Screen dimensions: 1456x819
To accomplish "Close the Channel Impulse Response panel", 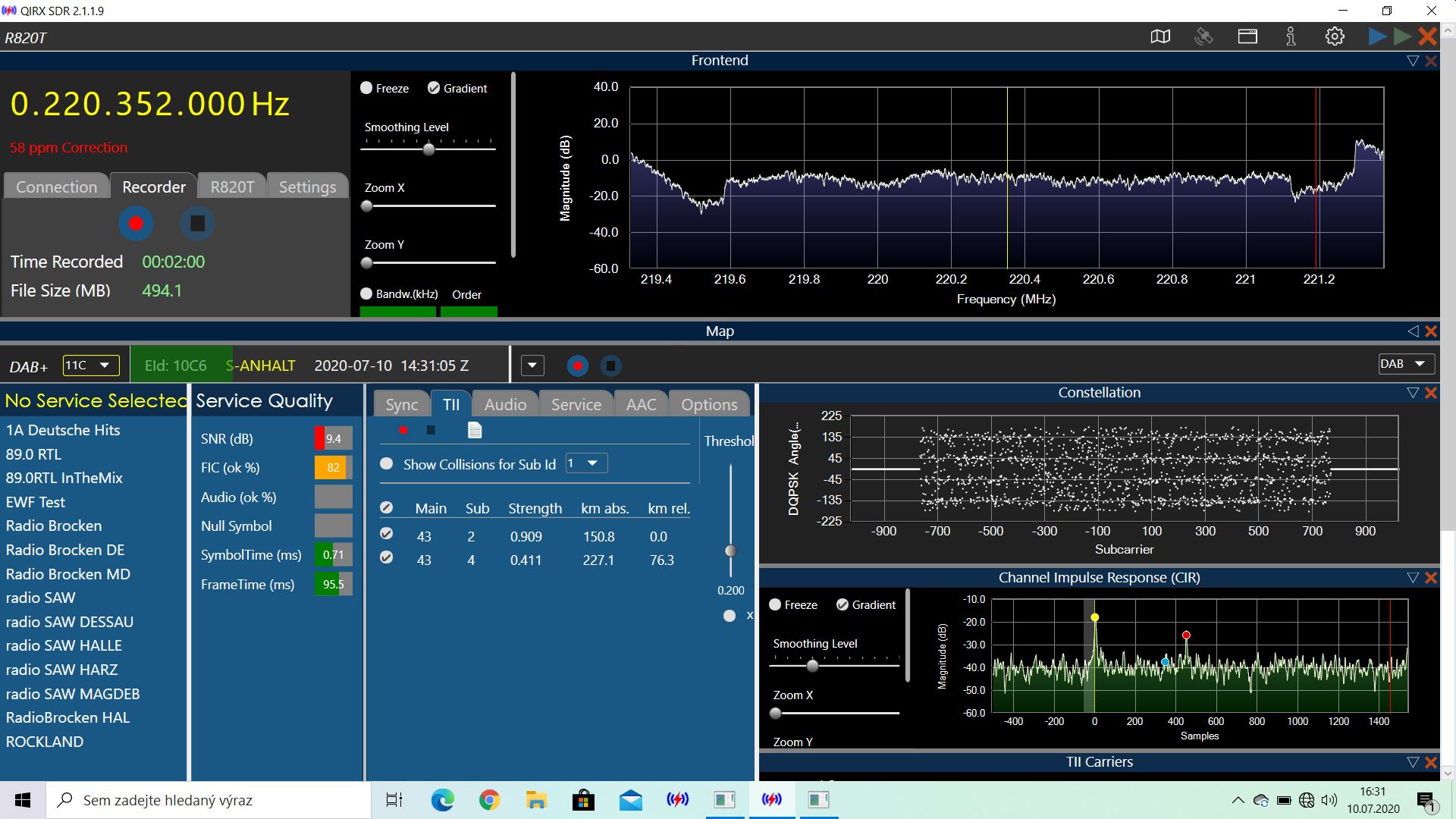I will (1431, 578).
